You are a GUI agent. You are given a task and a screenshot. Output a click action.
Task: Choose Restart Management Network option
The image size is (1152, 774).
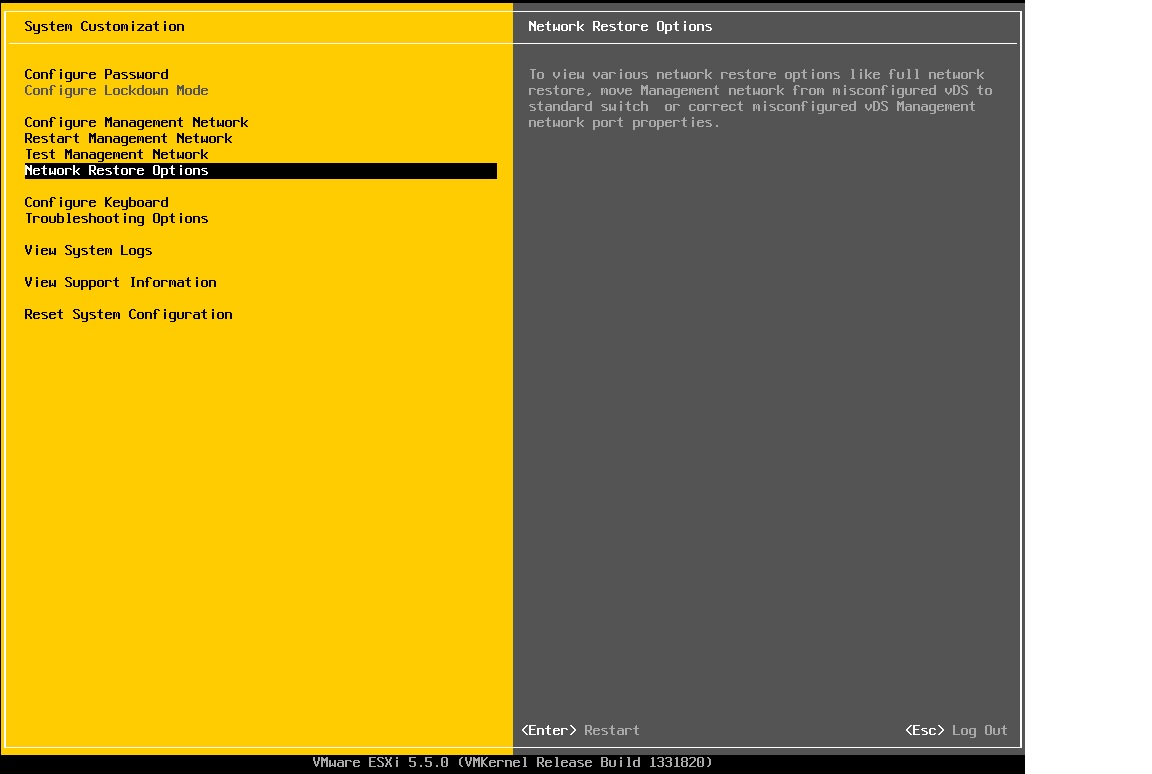click(x=128, y=139)
